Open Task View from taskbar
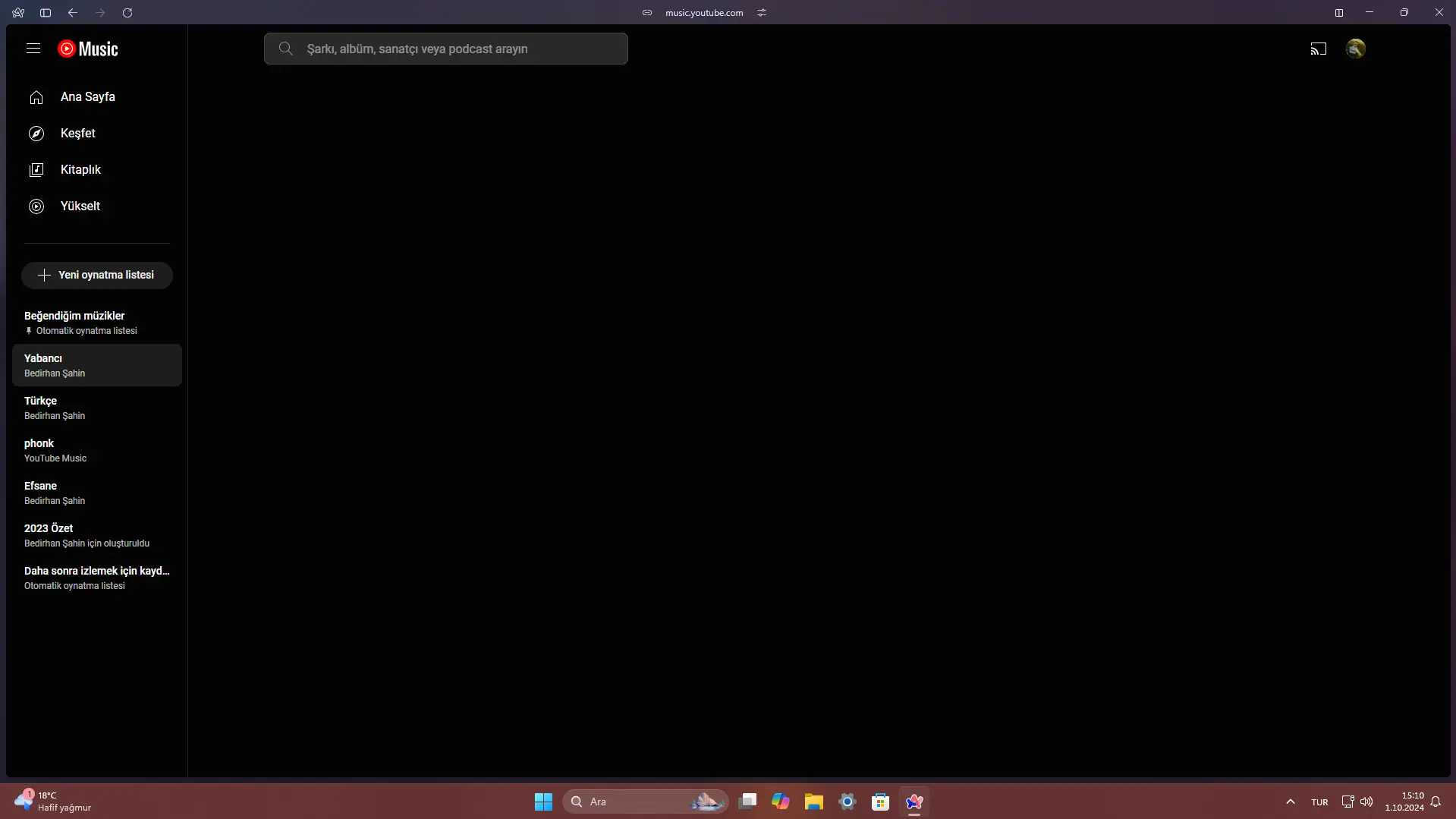 point(747,802)
